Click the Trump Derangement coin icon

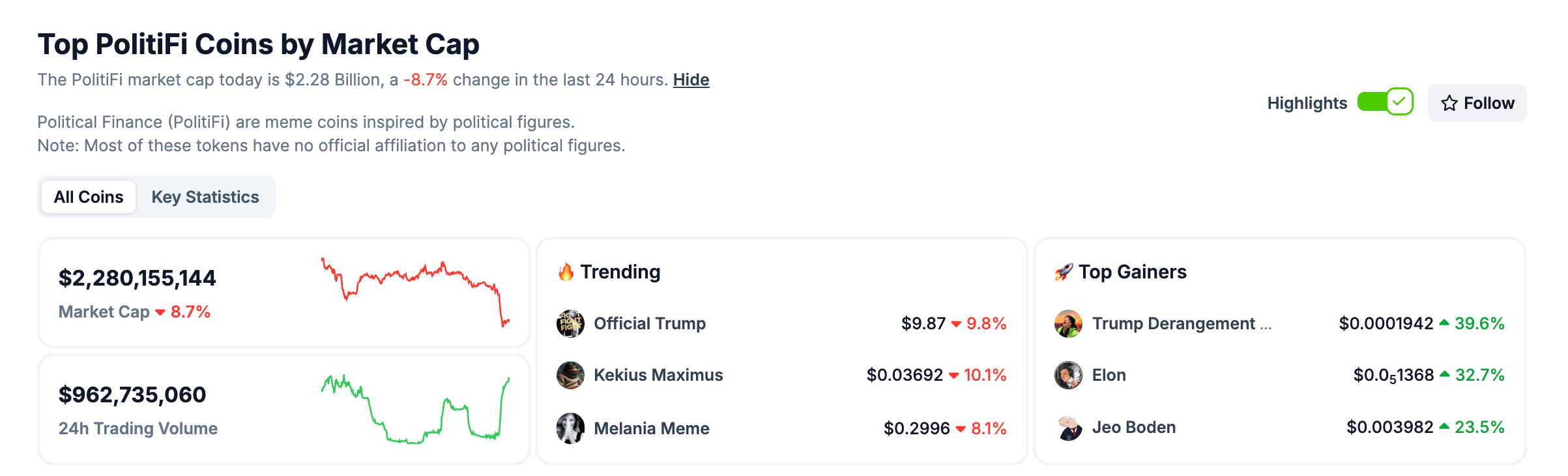coord(1068,323)
